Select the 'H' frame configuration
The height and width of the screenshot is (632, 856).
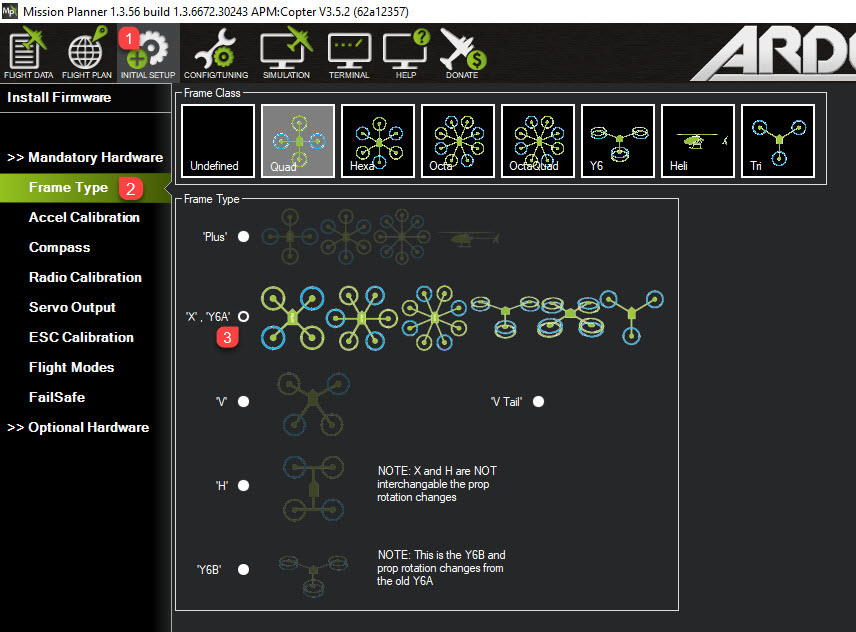(244, 485)
